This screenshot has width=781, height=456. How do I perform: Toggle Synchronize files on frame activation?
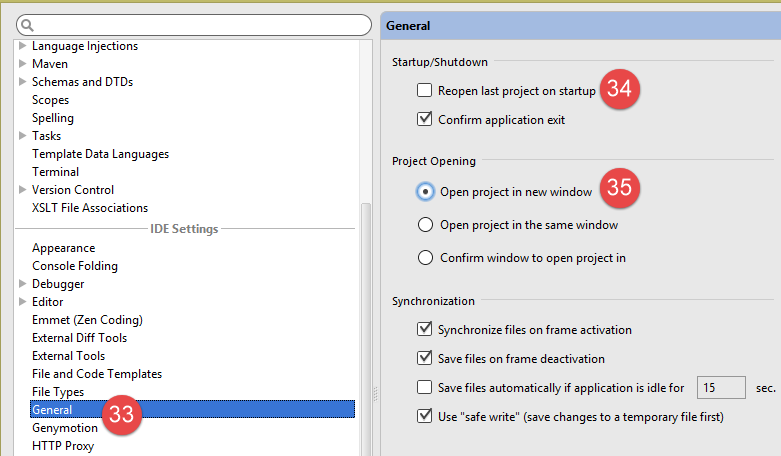pyautogui.click(x=426, y=330)
